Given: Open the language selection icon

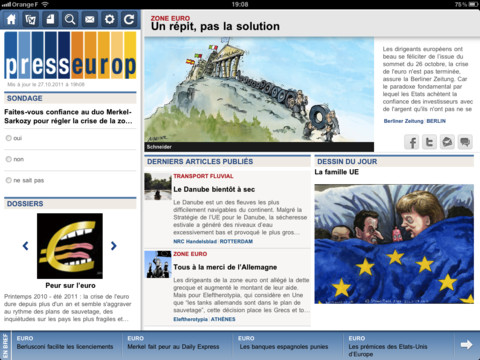Looking at the screenshot, I should (30, 19).
